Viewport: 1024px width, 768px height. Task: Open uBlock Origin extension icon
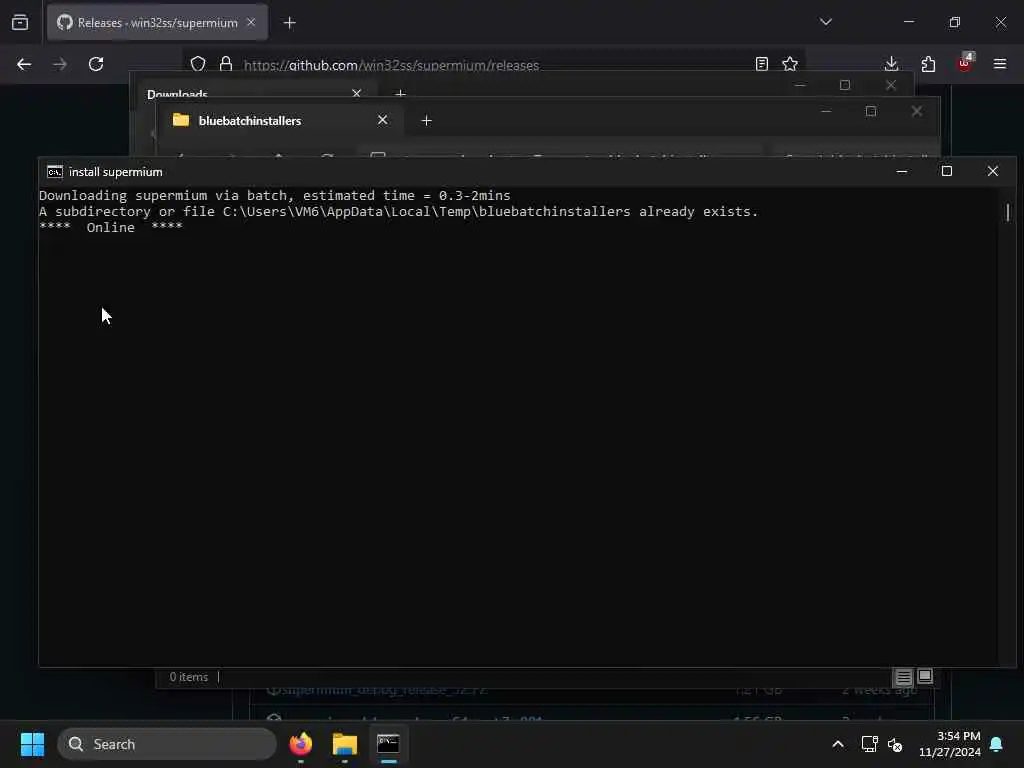pos(965,63)
